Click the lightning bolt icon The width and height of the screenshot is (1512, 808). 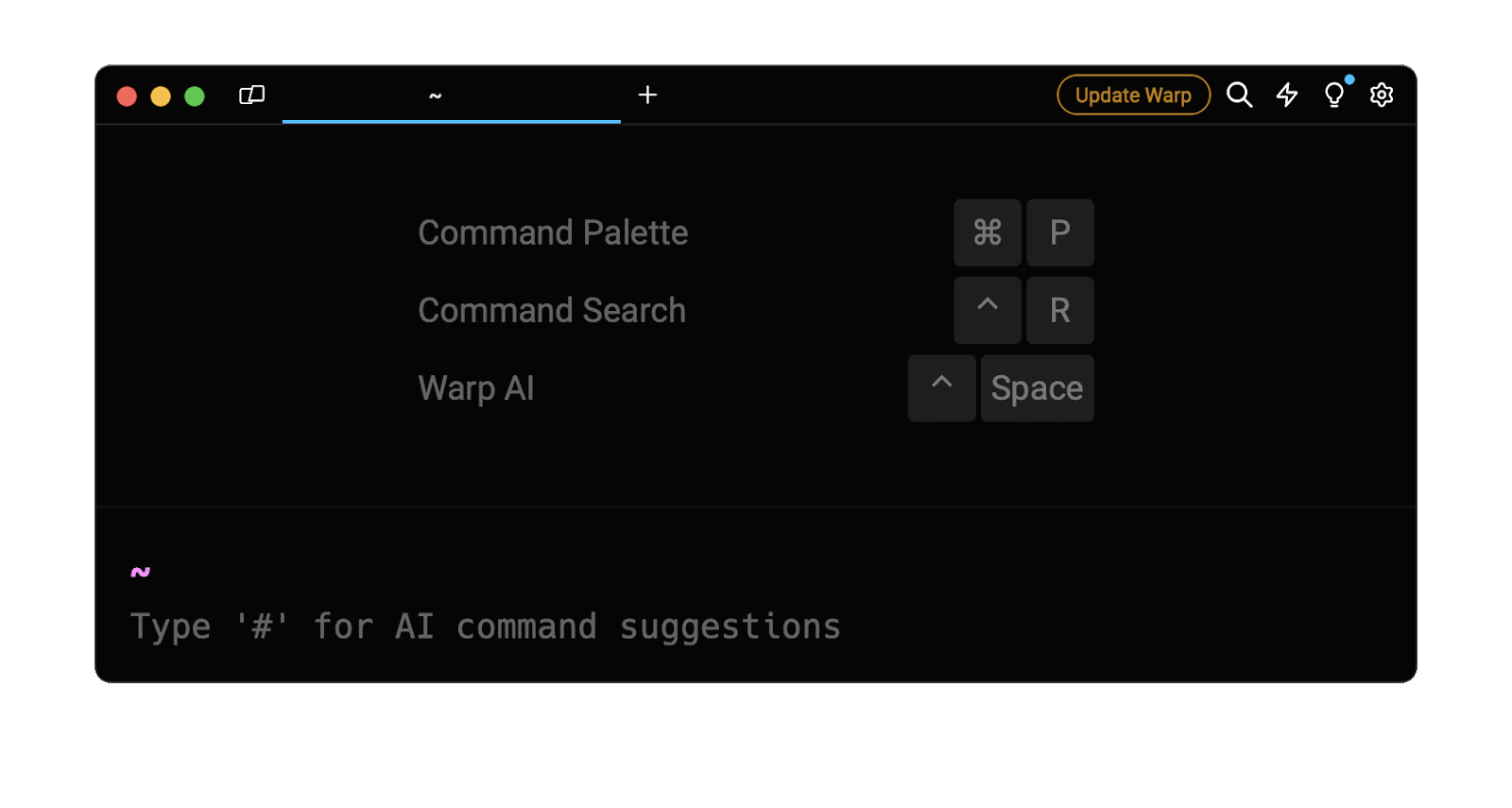point(1287,95)
